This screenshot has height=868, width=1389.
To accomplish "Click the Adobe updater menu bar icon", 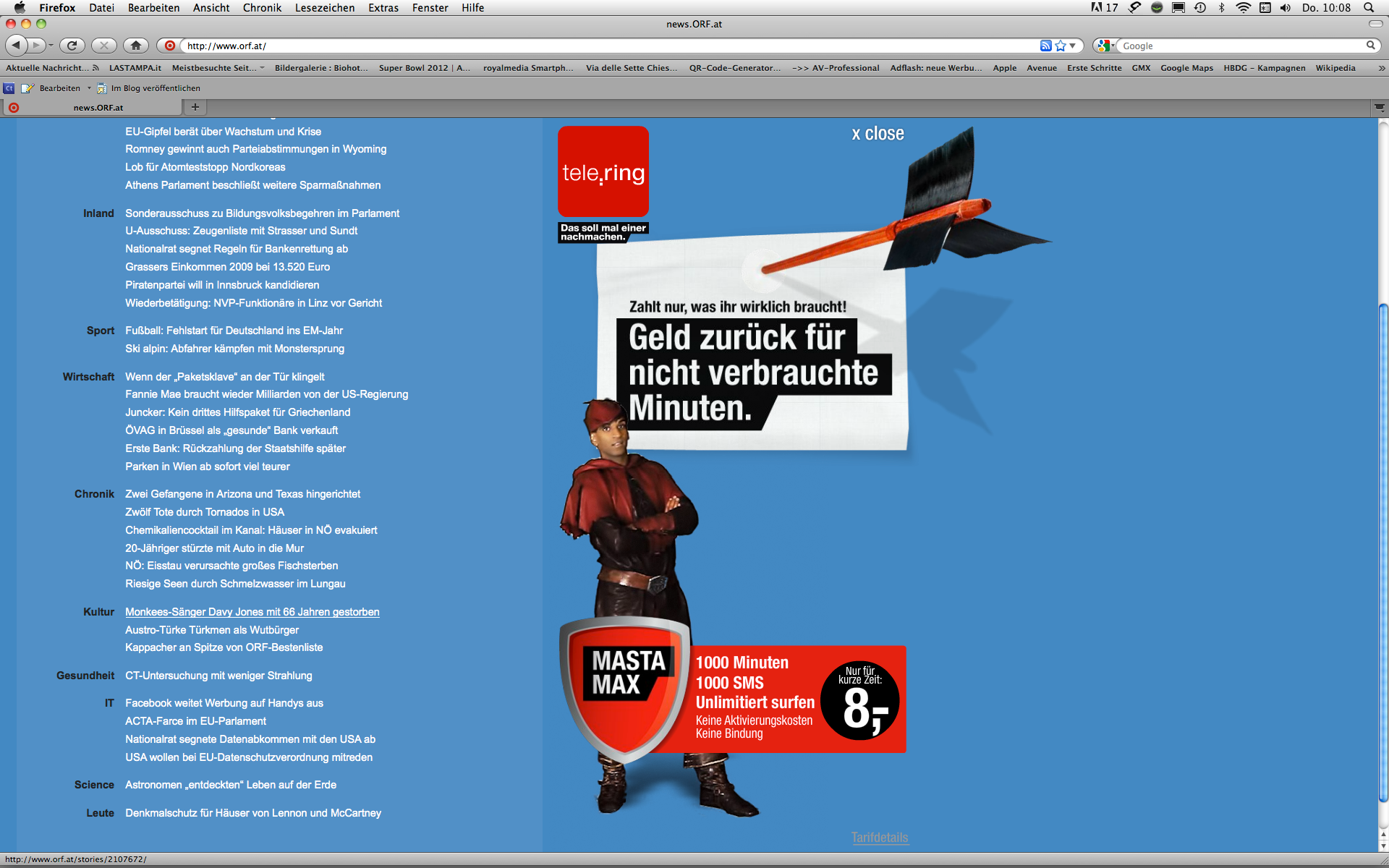I will point(1105,7).
